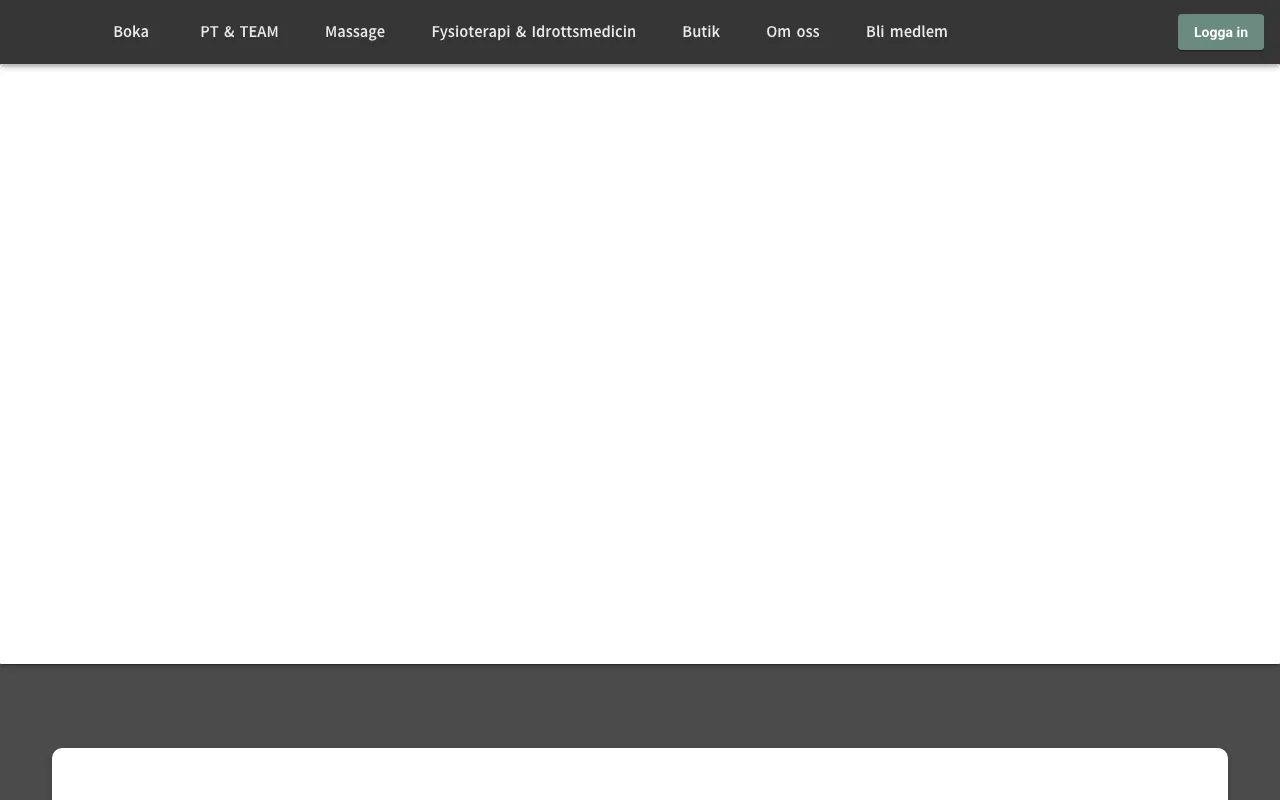Read about the company via Om oss
1280x800 pixels.
tap(793, 32)
